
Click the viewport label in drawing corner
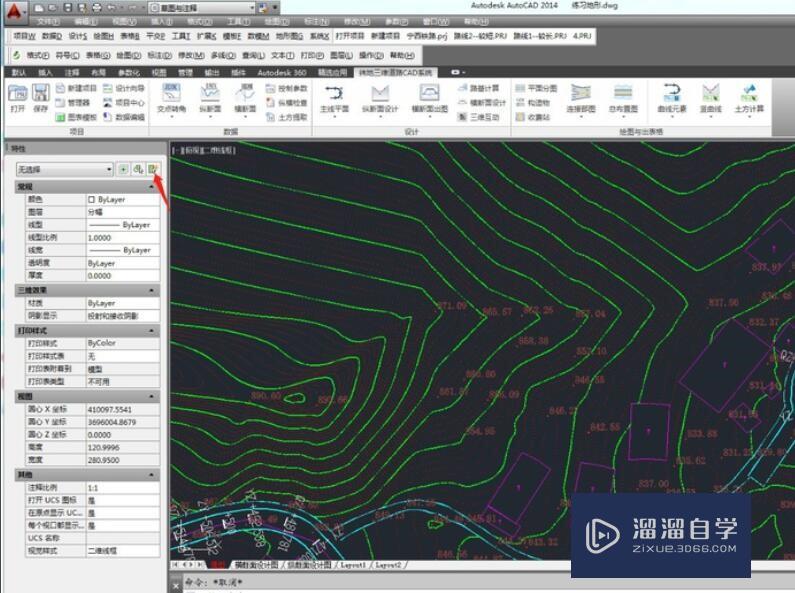point(203,151)
